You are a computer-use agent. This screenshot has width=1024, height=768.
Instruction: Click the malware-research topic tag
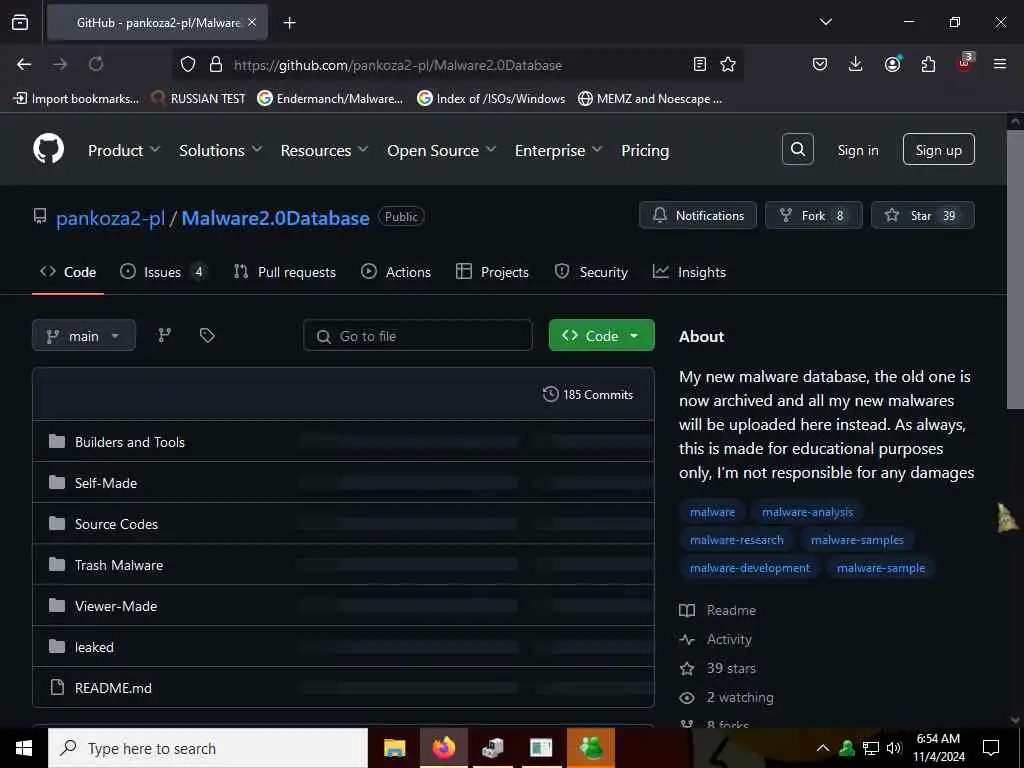click(x=736, y=539)
